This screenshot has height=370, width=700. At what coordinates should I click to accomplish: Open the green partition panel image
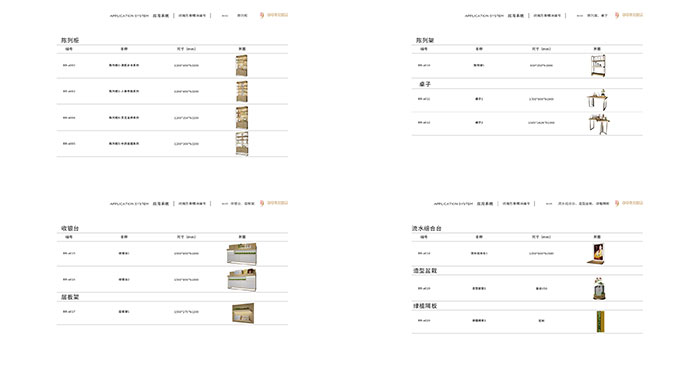[x=600, y=322]
